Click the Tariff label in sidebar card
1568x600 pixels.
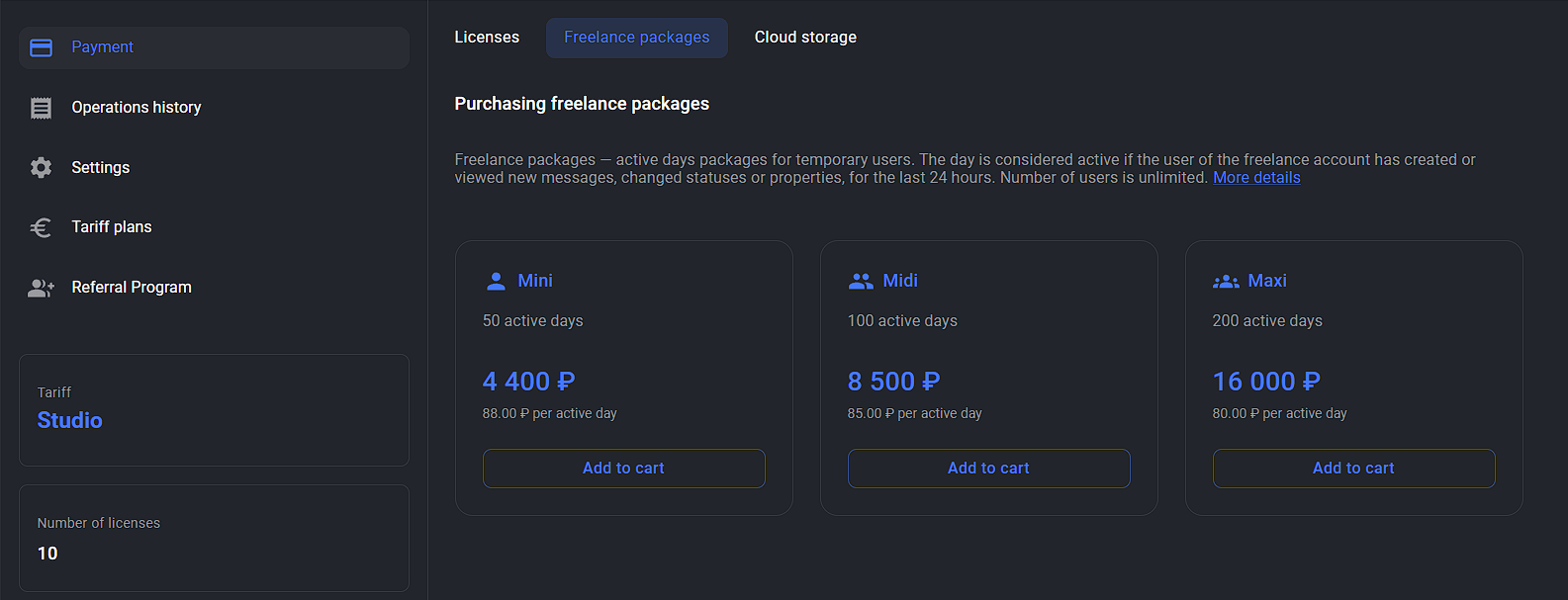pyautogui.click(x=54, y=392)
